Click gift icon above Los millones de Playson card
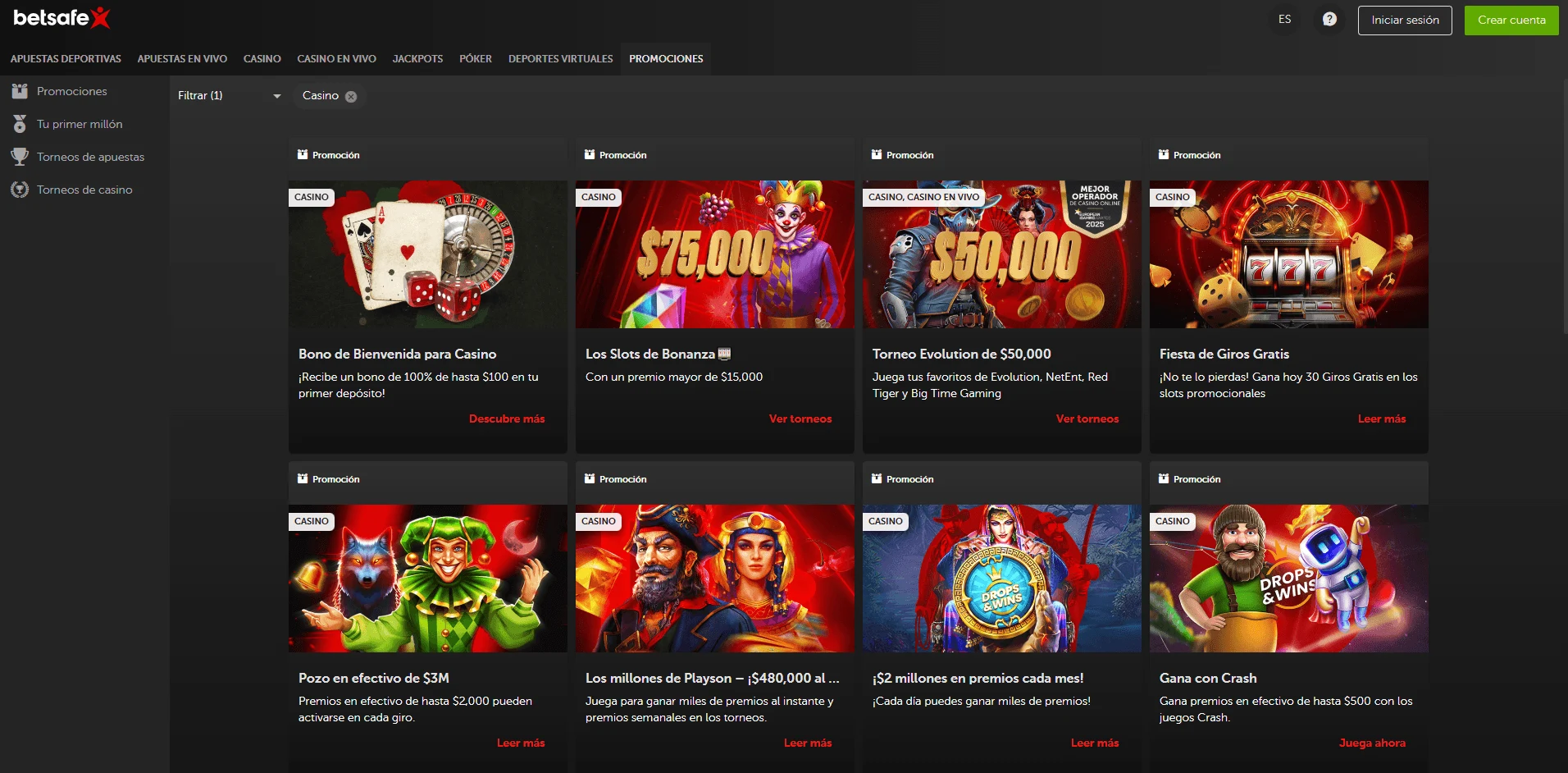Screen dimensions: 1568x773 click(590, 478)
